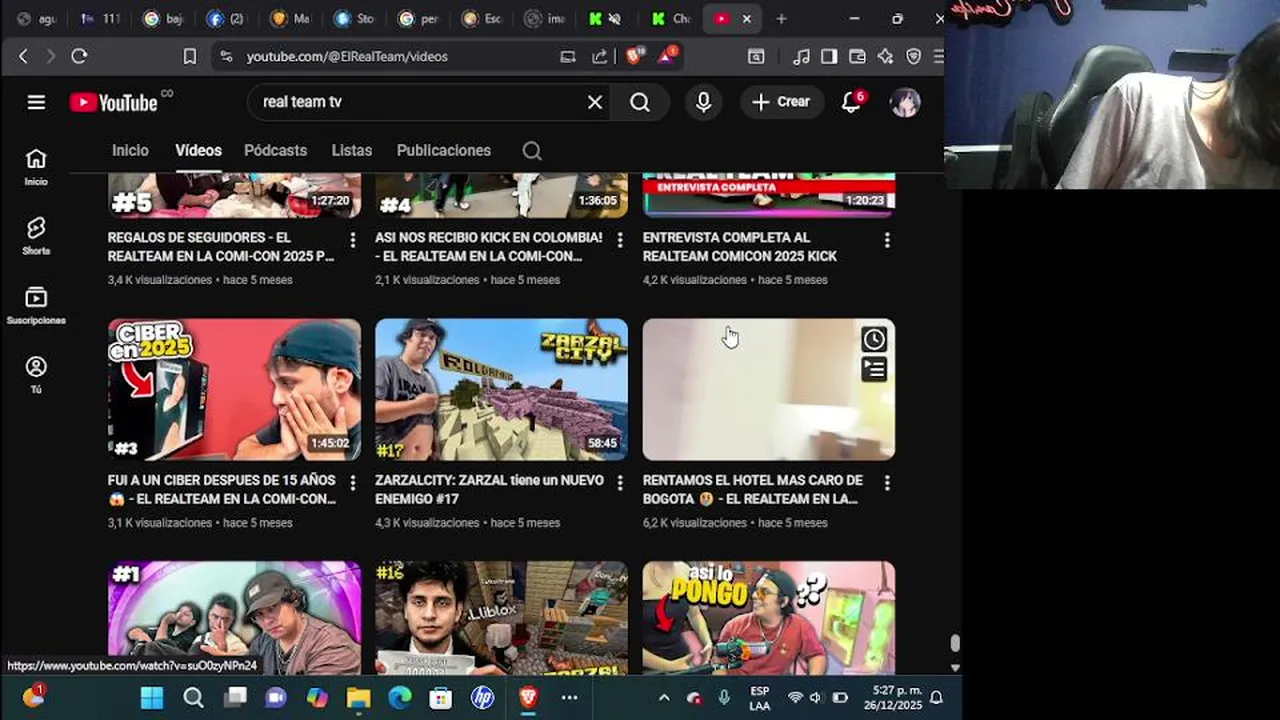Image resolution: width=1280 pixels, height=720 pixels.
Task: Open taskbar overflow three dots
Action: [569, 697]
